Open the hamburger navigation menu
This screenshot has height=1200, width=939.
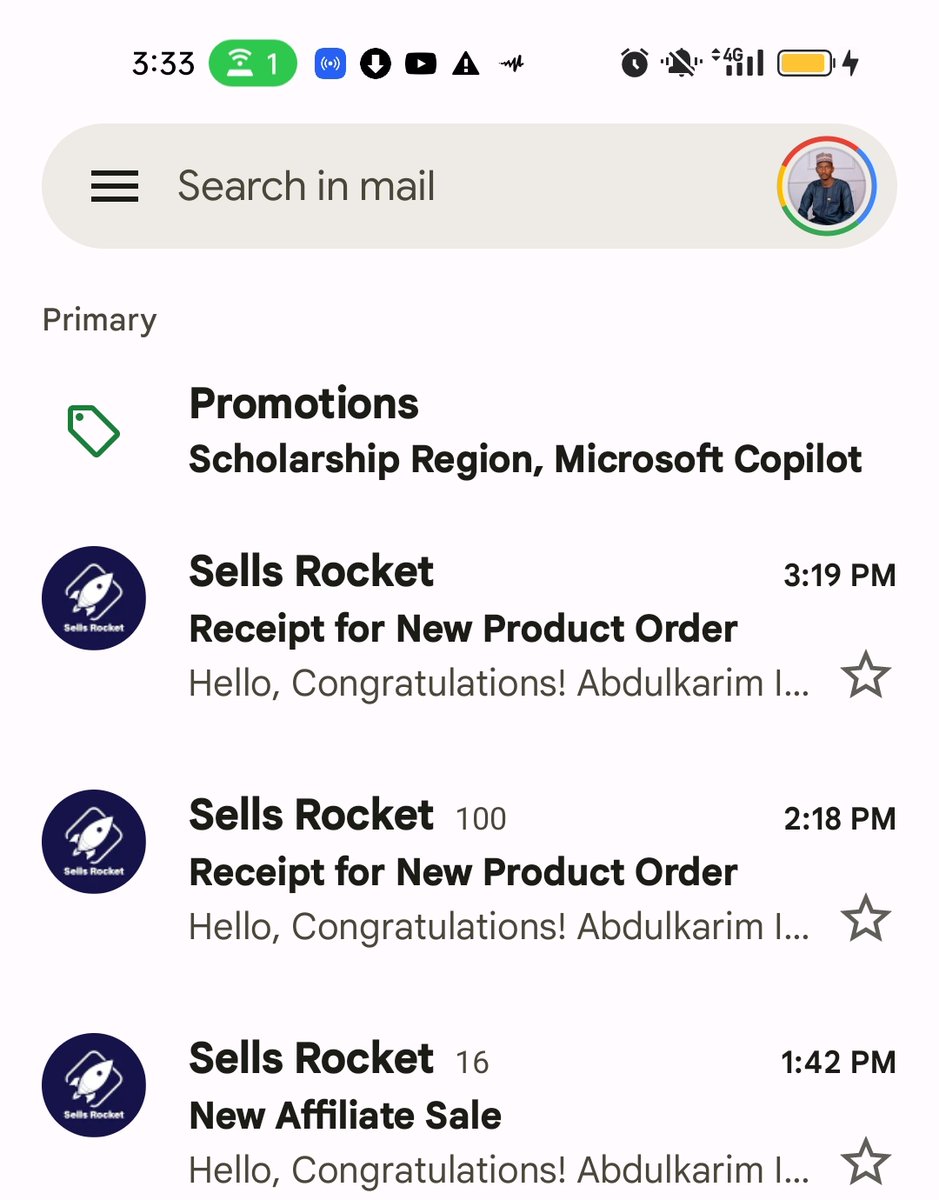pos(115,187)
